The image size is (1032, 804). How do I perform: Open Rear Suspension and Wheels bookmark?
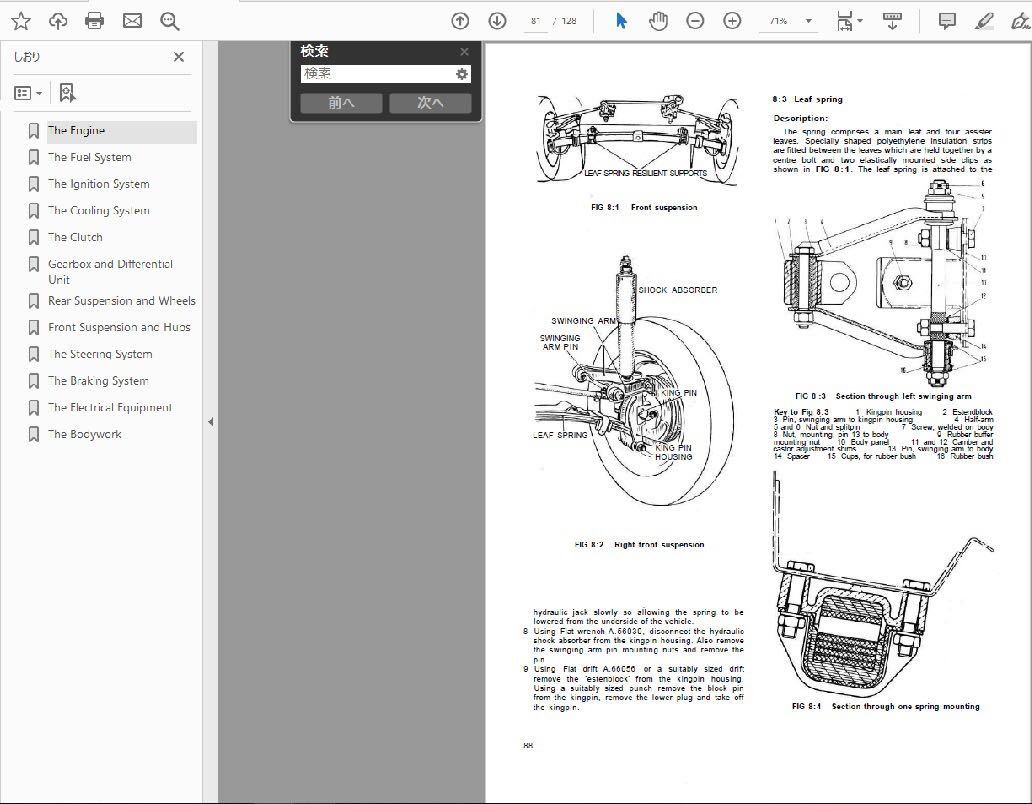click(122, 301)
